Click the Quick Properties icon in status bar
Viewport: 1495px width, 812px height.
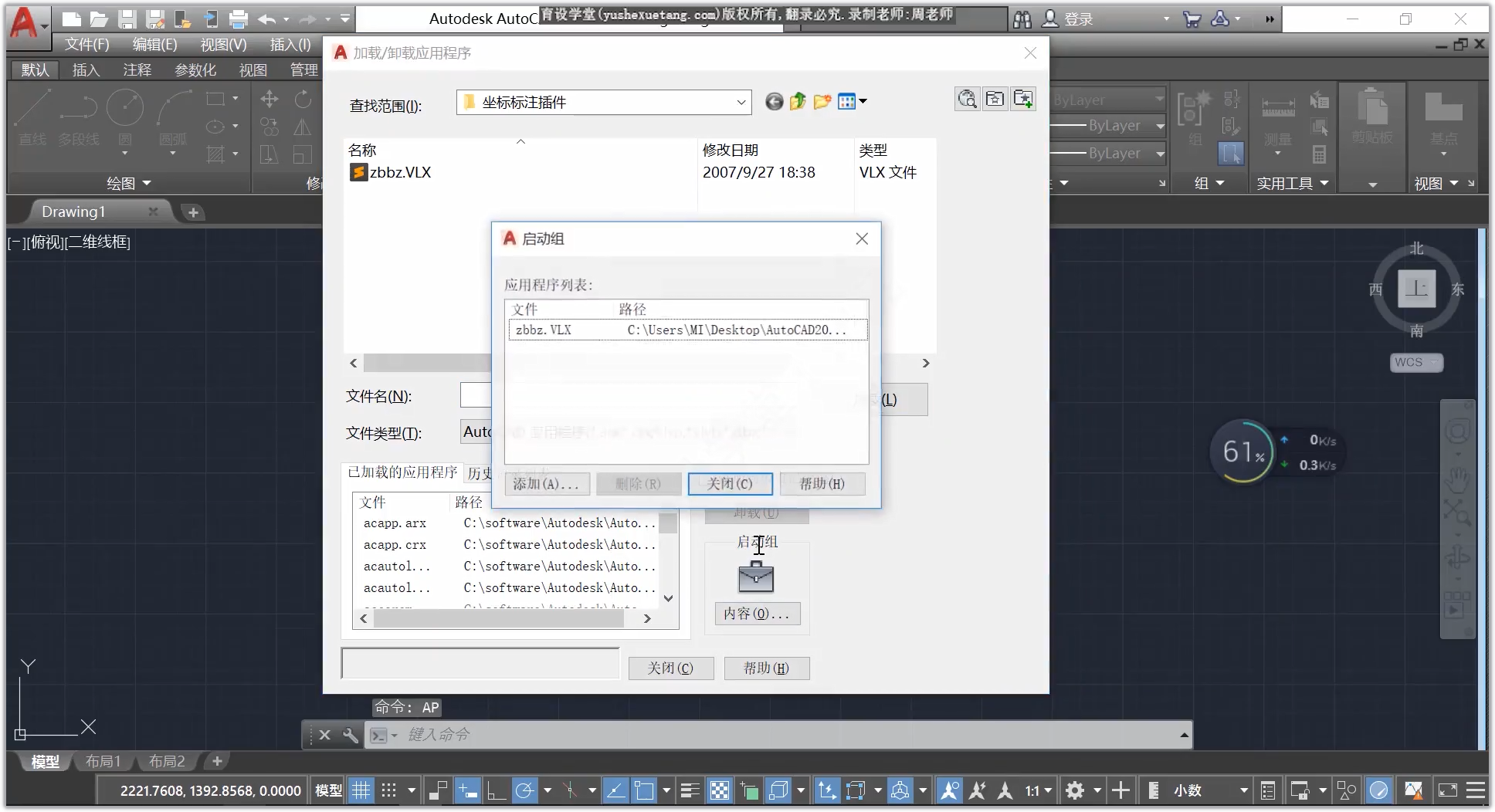click(1268, 790)
